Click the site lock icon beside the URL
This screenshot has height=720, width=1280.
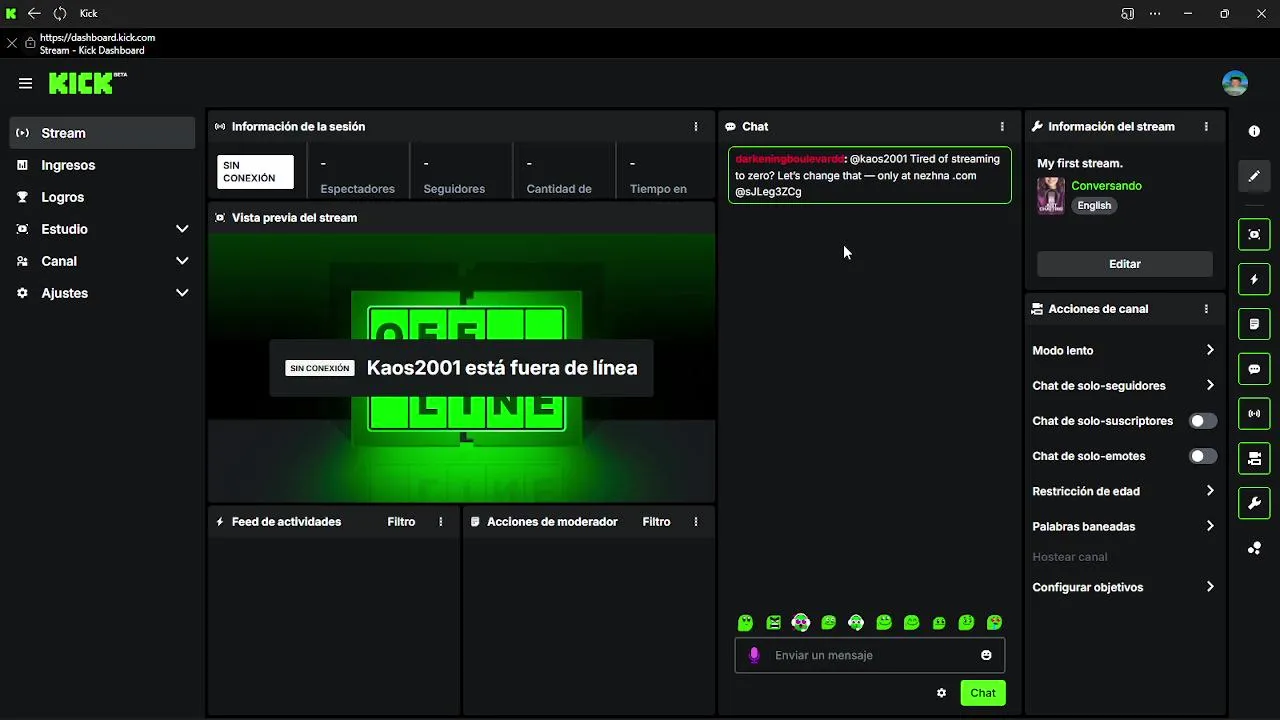coord(30,44)
